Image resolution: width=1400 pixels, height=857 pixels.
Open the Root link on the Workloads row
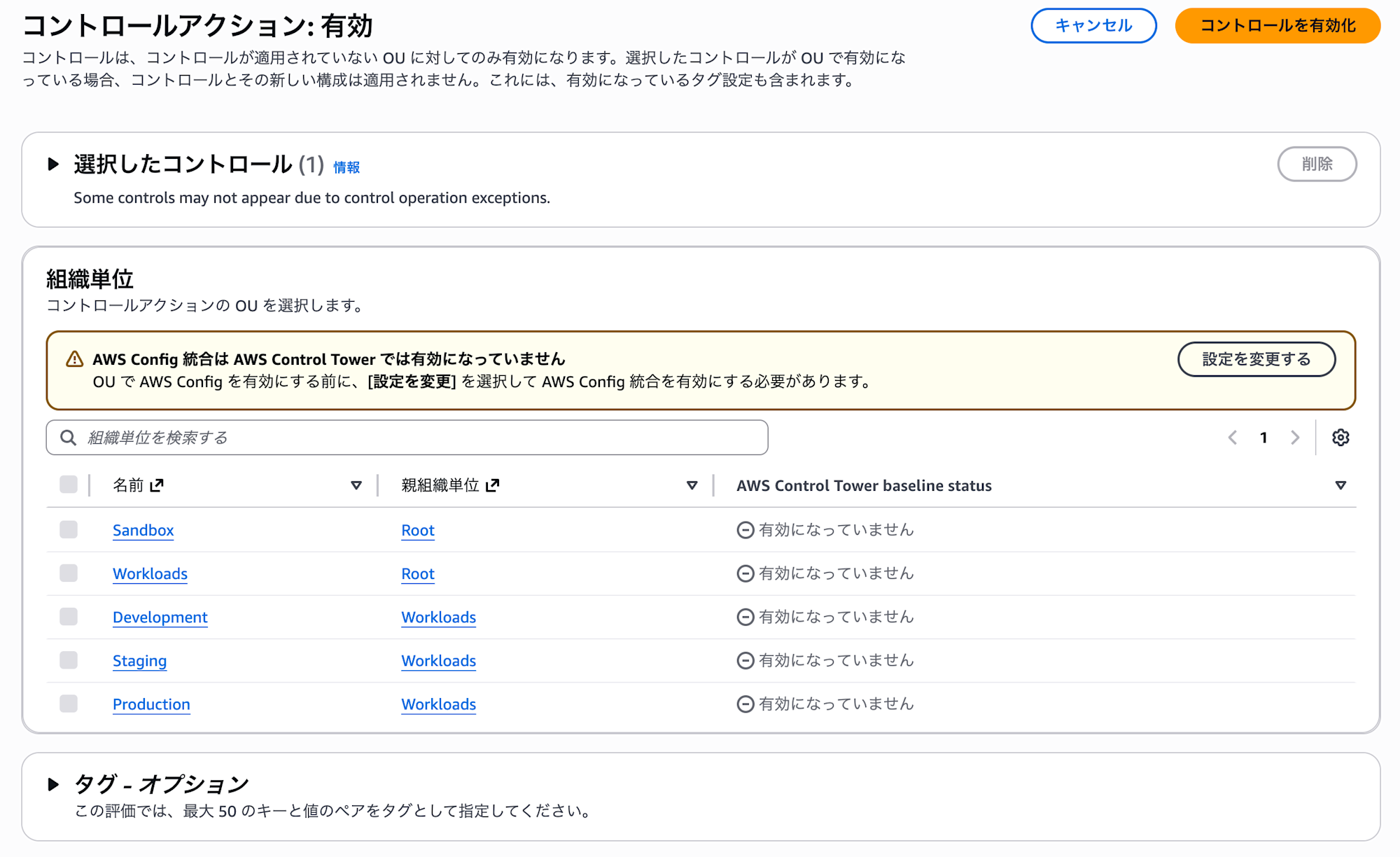(417, 573)
